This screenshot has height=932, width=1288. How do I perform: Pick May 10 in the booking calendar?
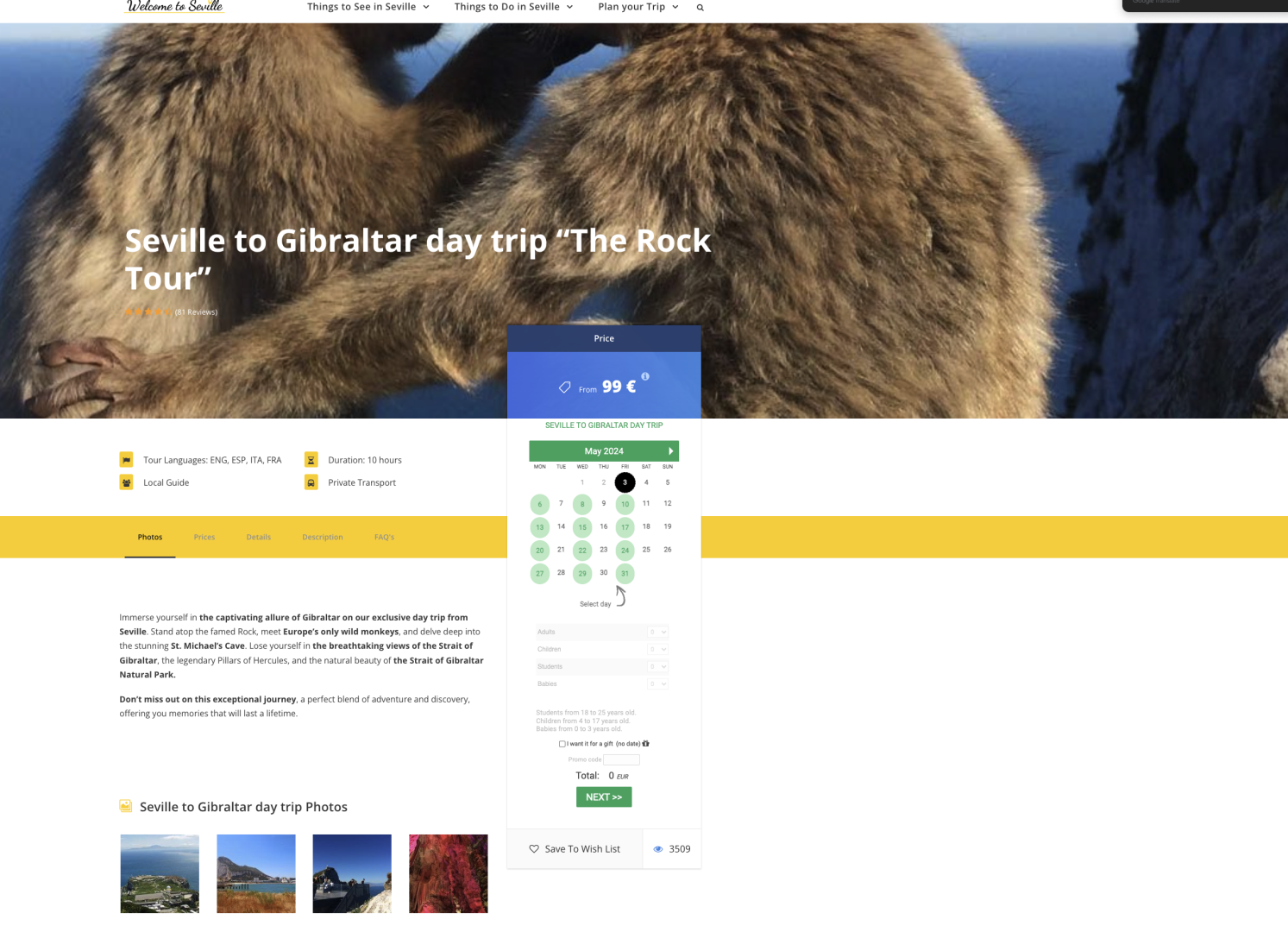pyautogui.click(x=625, y=504)
